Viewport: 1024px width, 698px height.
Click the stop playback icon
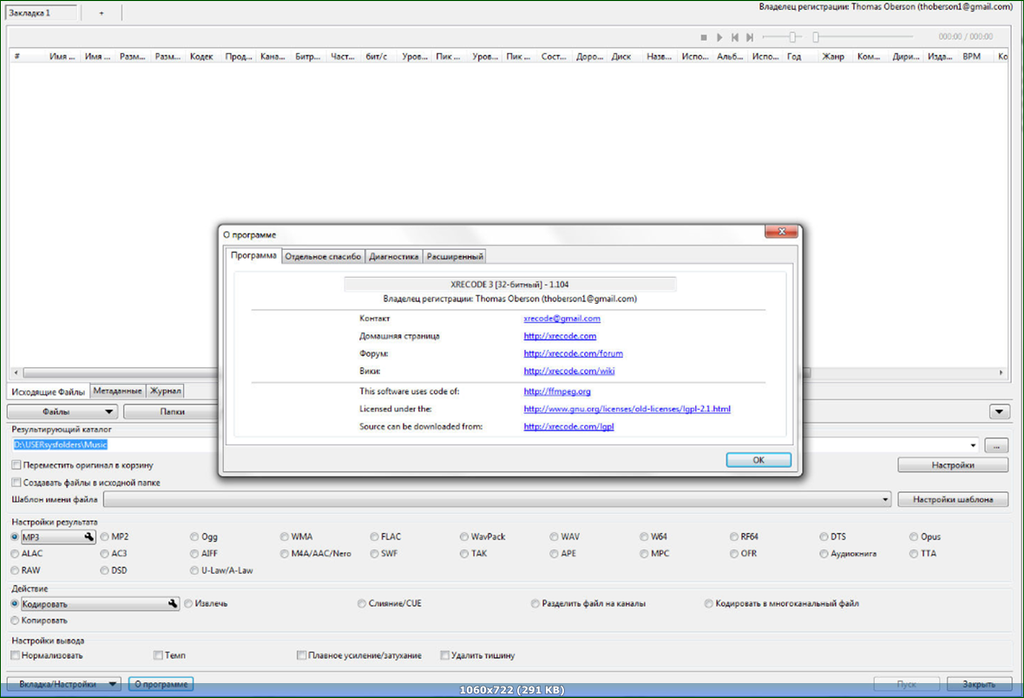tap(703, 38)
